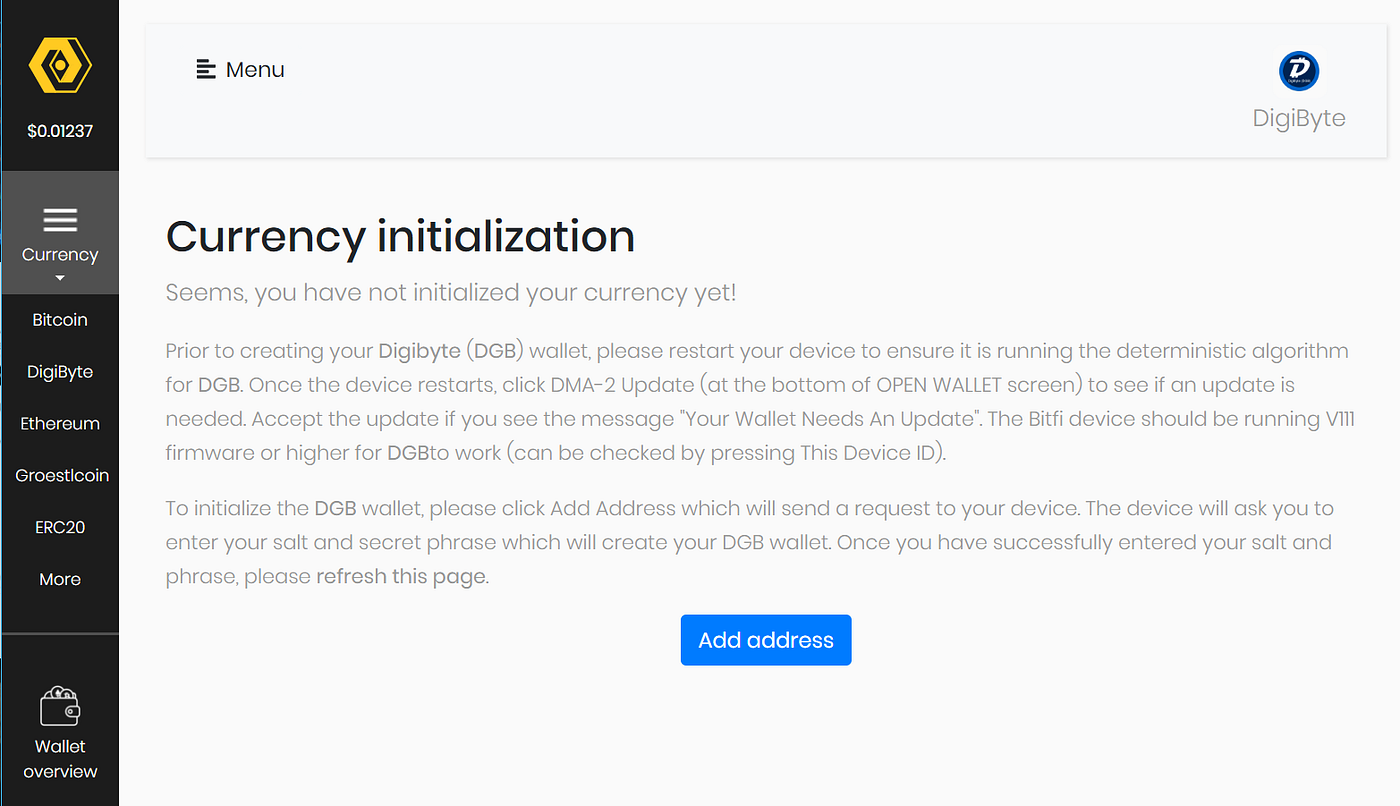This screenshot has width=1400, height=806.
Task: Expand the More currencies entry
Action: (x=60, y=579)
